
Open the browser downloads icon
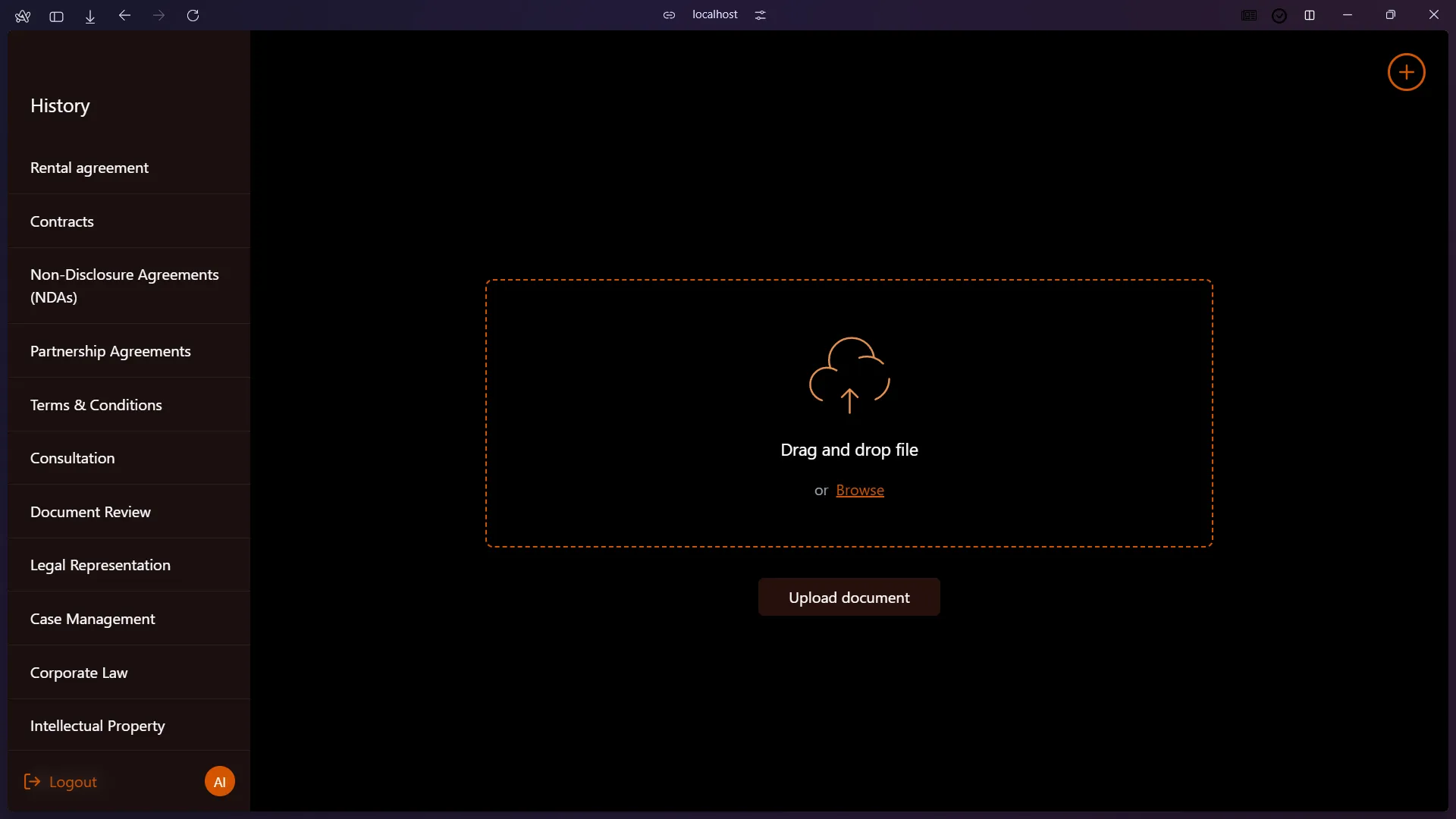click(90, 16)
